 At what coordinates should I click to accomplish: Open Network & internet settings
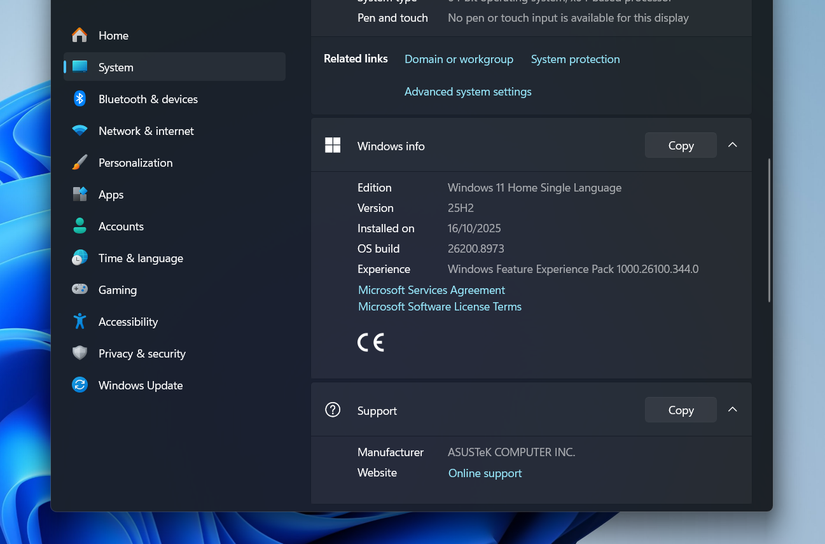[x=174, y=130]
